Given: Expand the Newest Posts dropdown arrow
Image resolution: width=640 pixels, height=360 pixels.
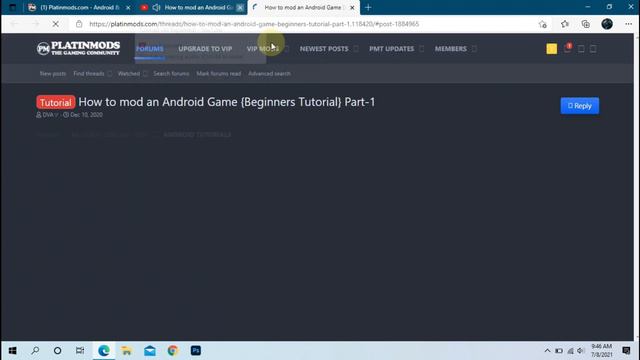Looking at the screenshot, I should point(356,49).
